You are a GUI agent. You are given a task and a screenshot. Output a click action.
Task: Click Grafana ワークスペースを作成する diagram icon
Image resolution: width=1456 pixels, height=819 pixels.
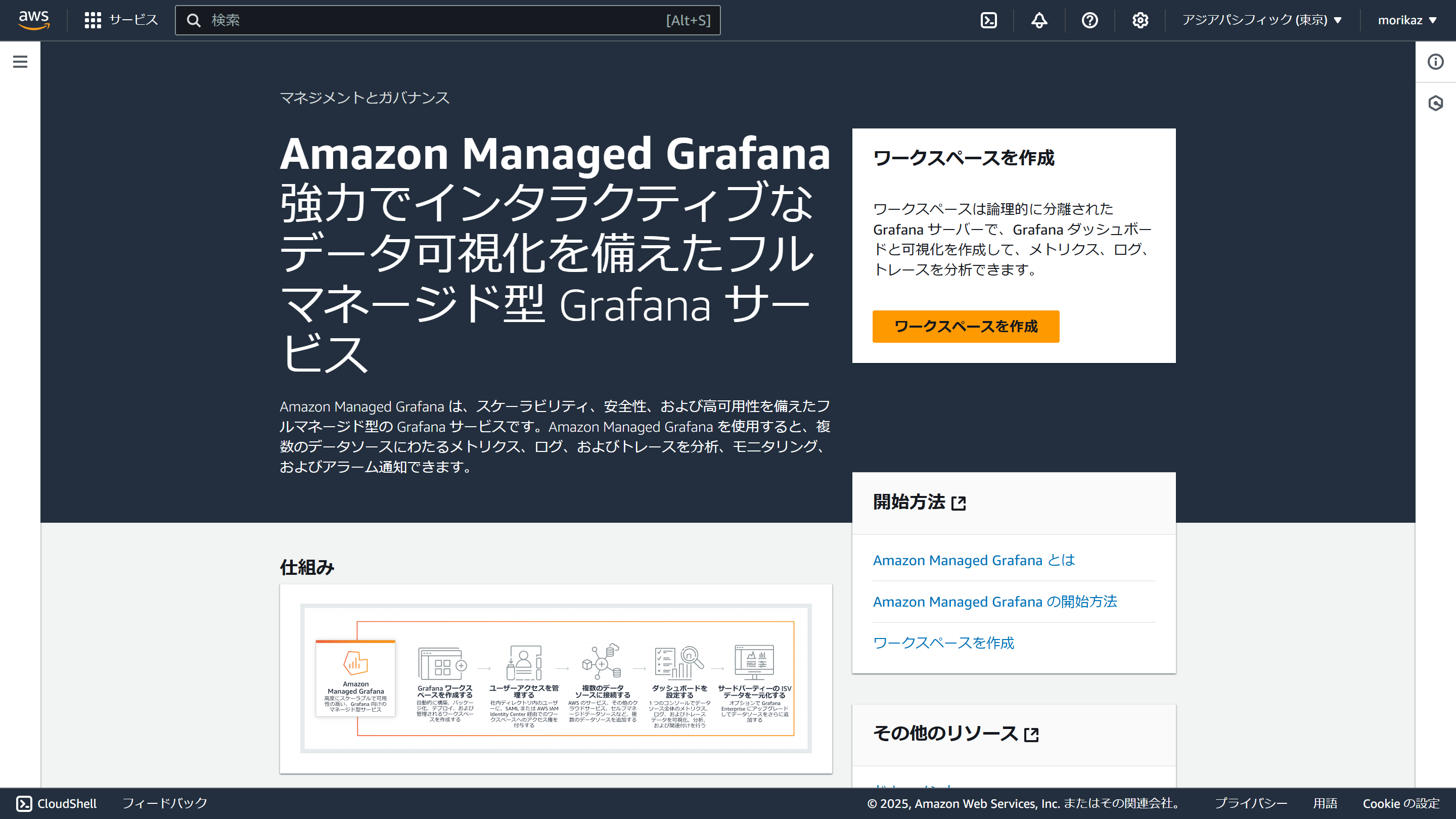click(x=442, y=664)
